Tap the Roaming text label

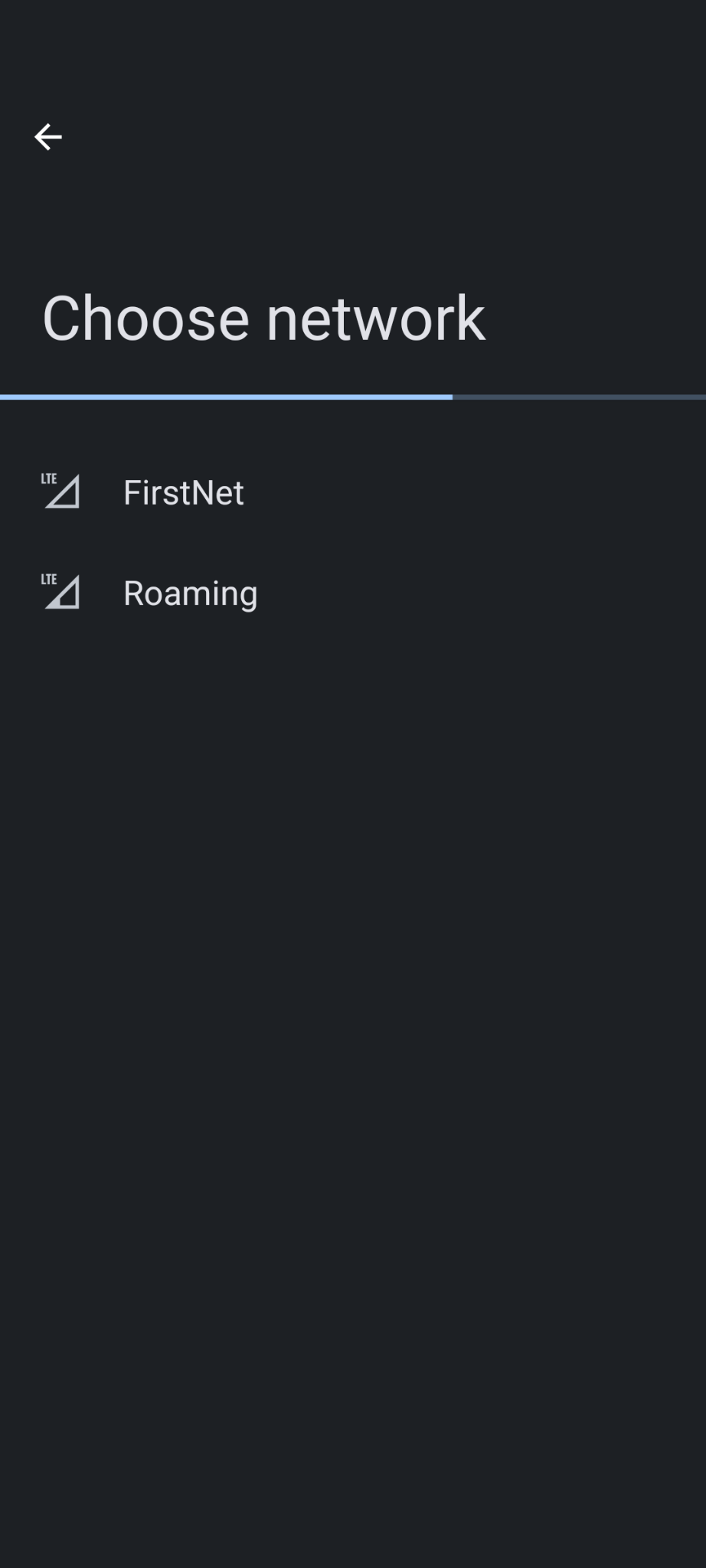[191, 593]
